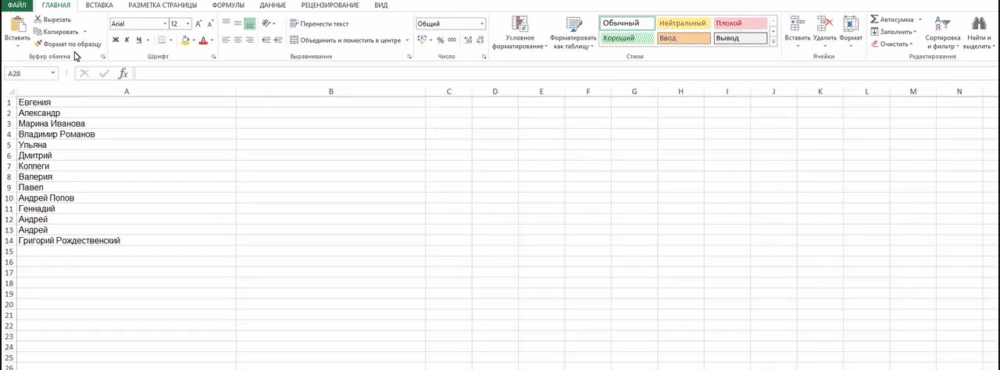Open the ФАЙЛ tab
This screenshot has height=370, width=1000.
pyautogui.click(x=17, y=5)
